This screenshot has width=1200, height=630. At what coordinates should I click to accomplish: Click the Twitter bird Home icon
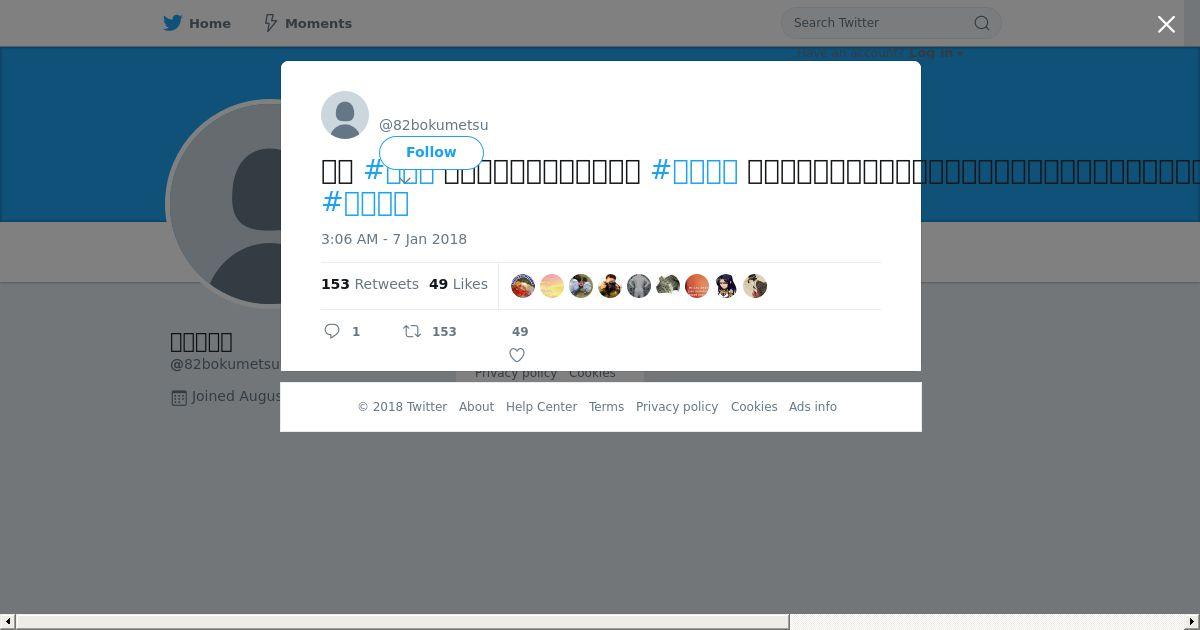tap(173, 23)
